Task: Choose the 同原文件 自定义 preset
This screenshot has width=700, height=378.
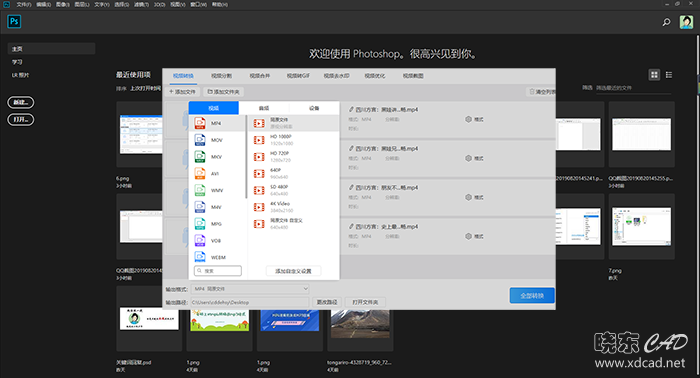Action: 293,224
